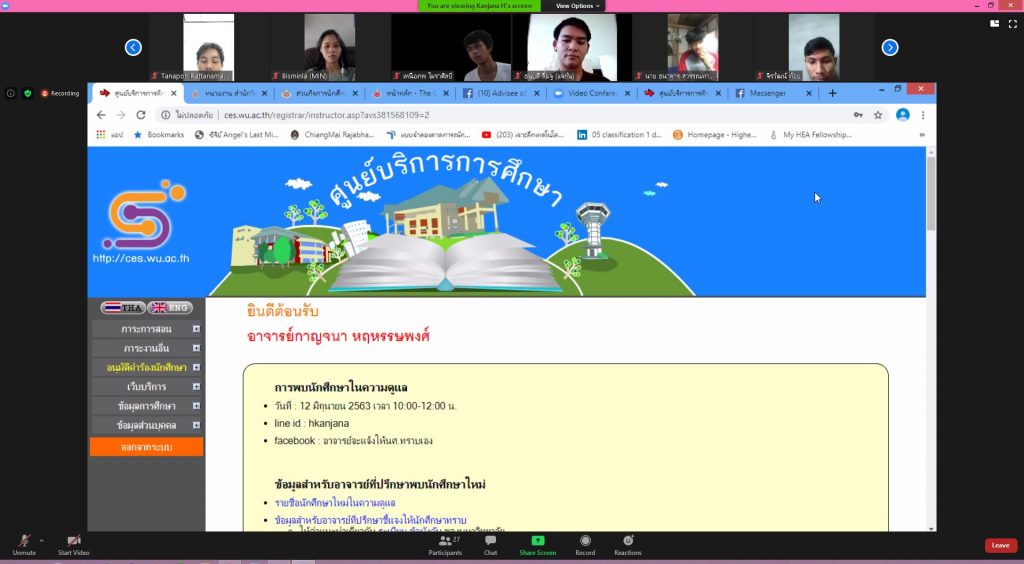Start Video from the Zoom toolbar
Image resolution: width=1024 pixels, height=564 pixels.
73,542
